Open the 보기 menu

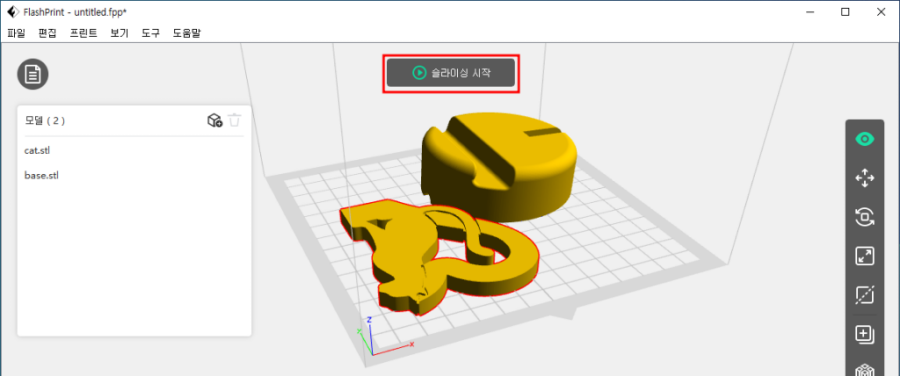119,33
